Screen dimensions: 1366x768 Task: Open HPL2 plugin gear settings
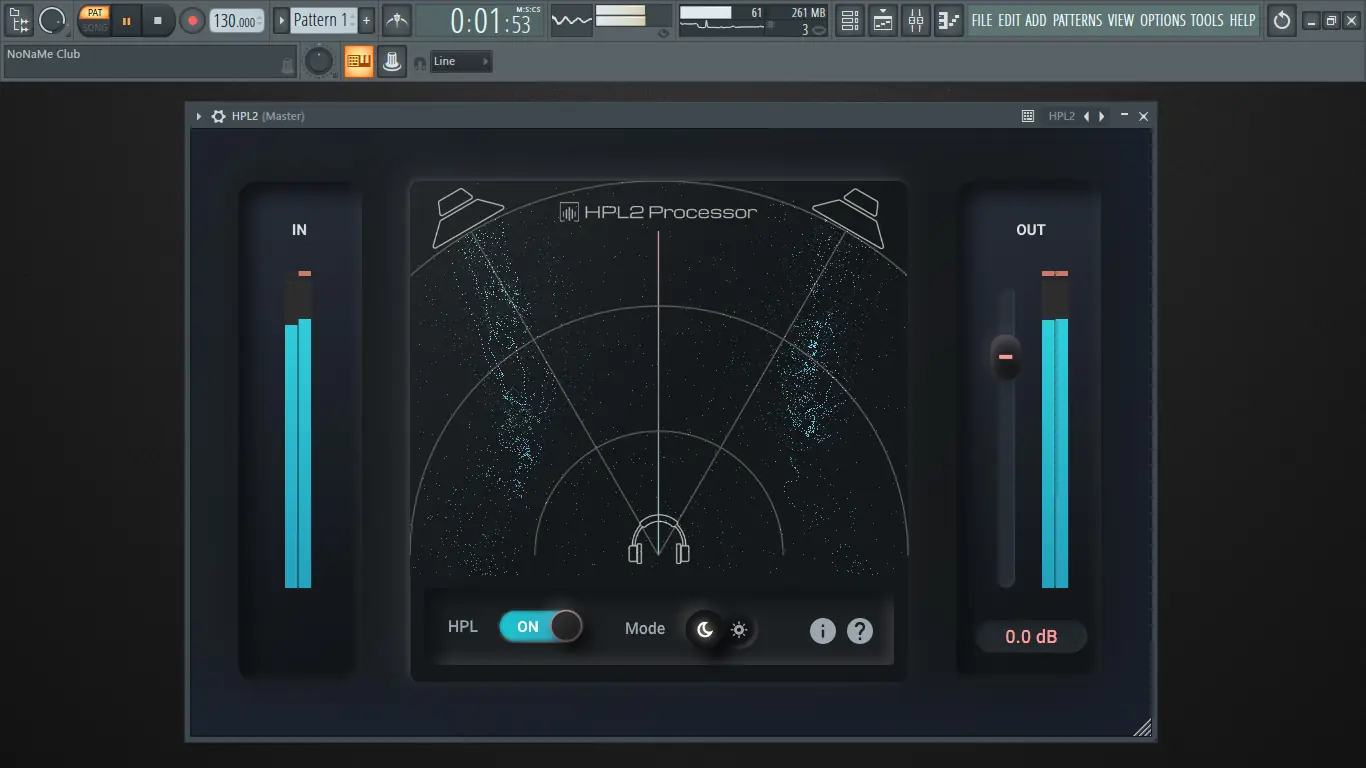[218, 117]
